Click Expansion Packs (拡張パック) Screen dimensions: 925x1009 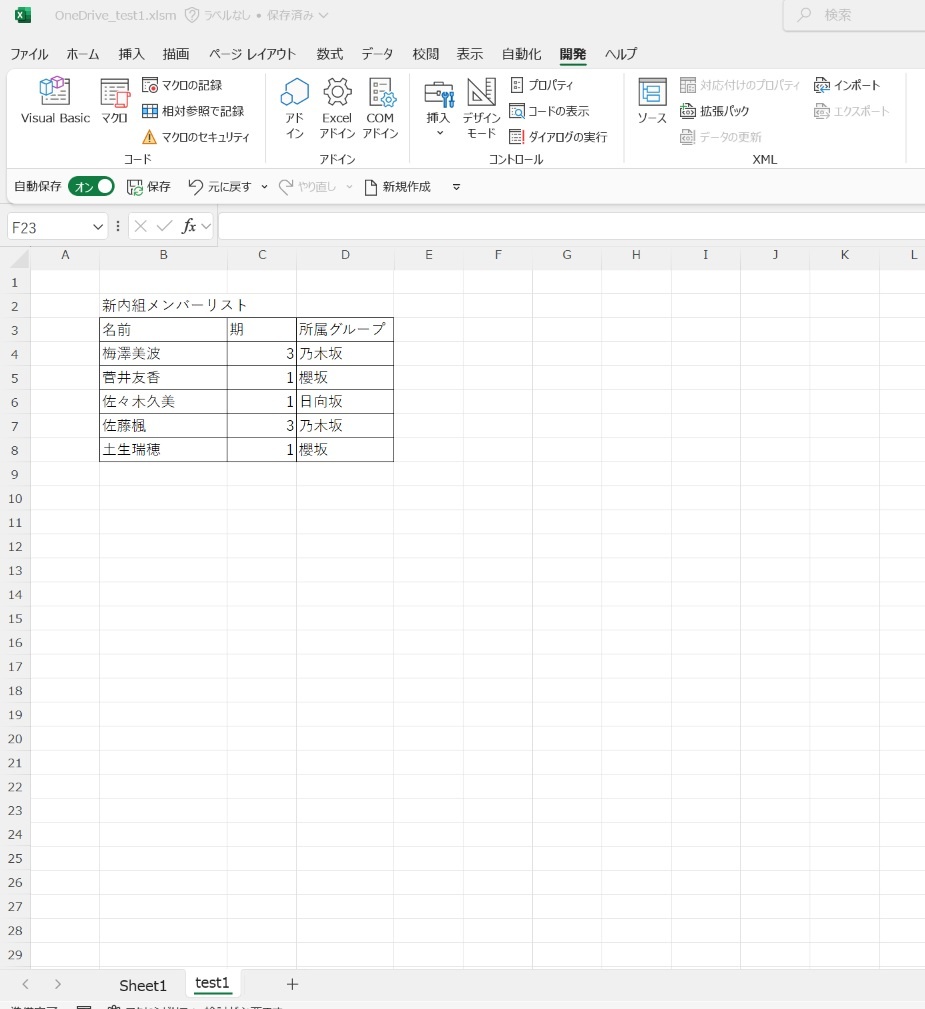tap(715, 111)
